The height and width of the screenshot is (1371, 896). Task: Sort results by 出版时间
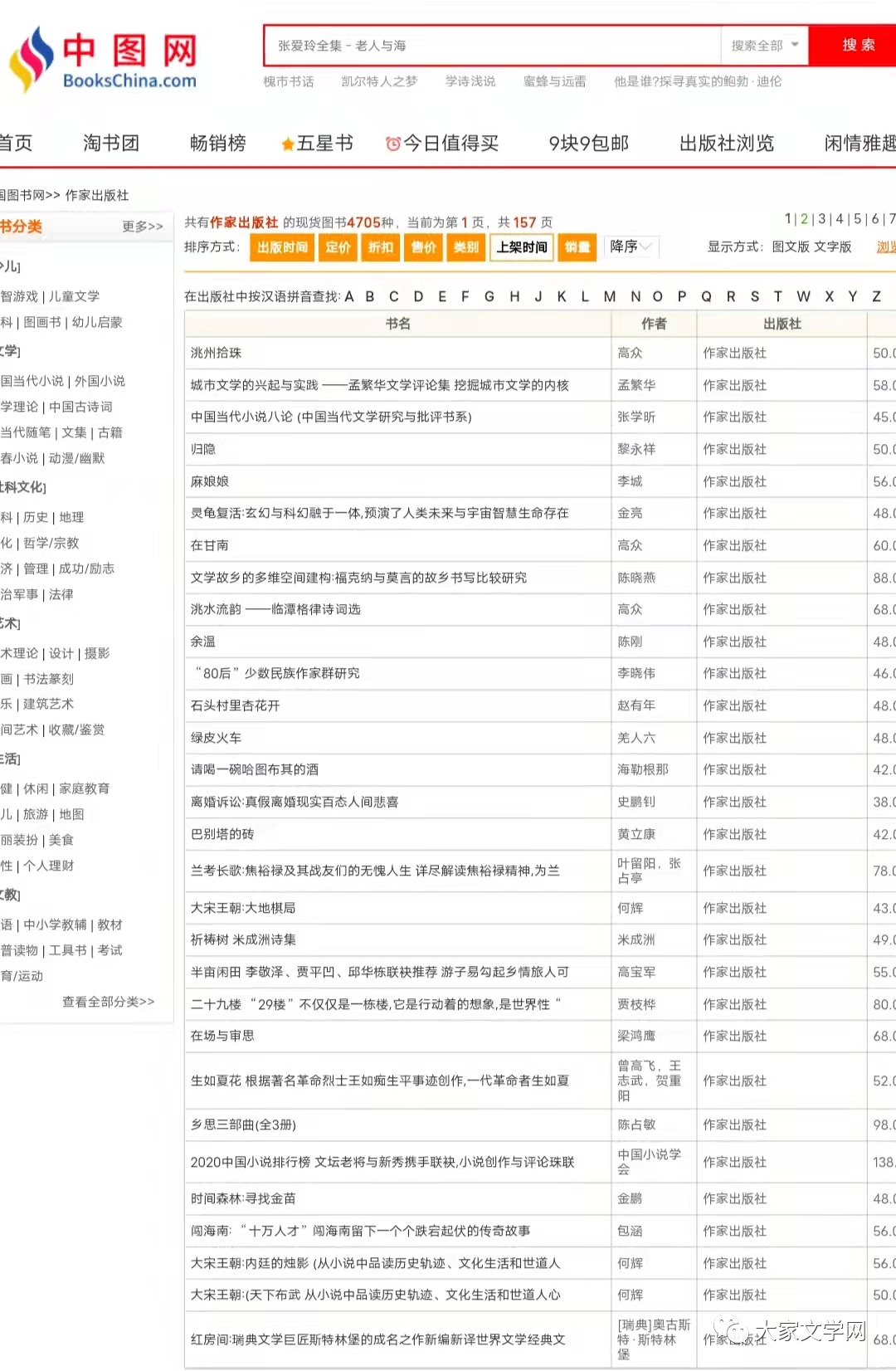[282, 247]
